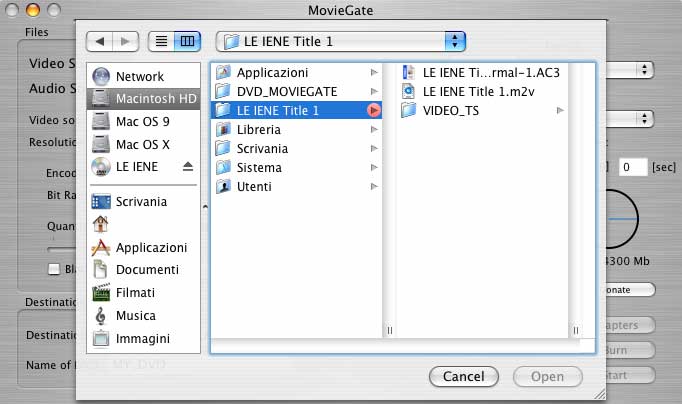The image size is (682, 404).
Task: Switch to list view mode
Action: (x=160, y=42)
